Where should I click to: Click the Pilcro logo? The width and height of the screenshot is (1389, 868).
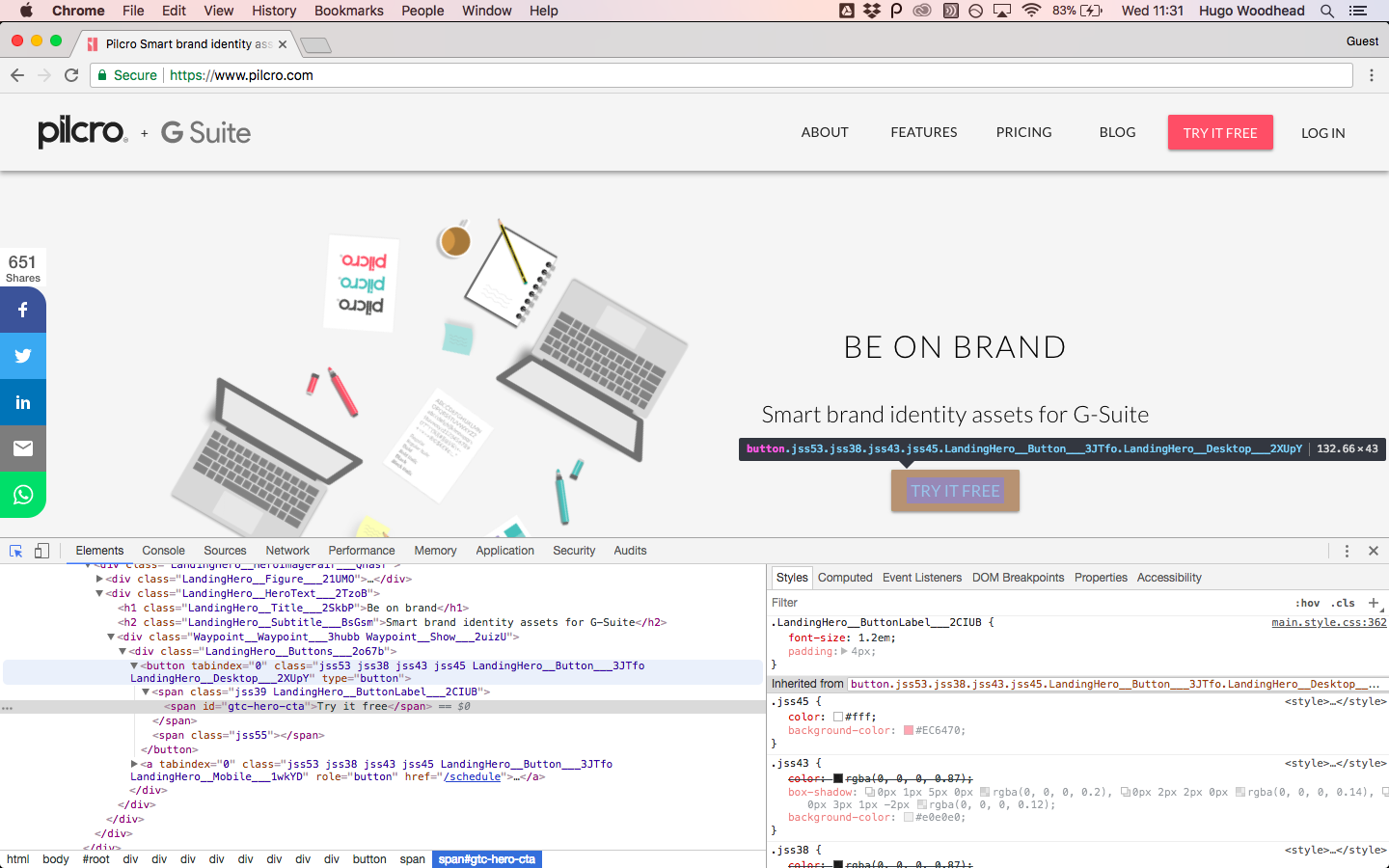(82, 132)
